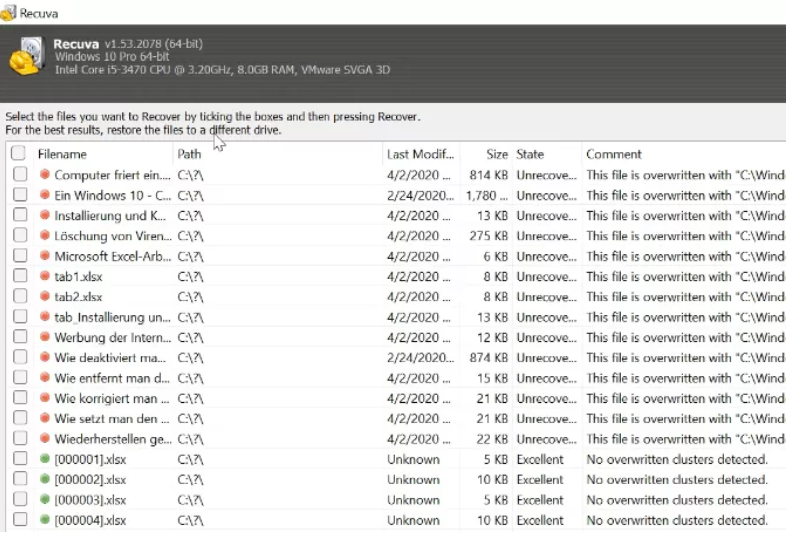Click green status dot beside [000001].xlsx
The image size is (801, 551).
click(x=45, y=459)
